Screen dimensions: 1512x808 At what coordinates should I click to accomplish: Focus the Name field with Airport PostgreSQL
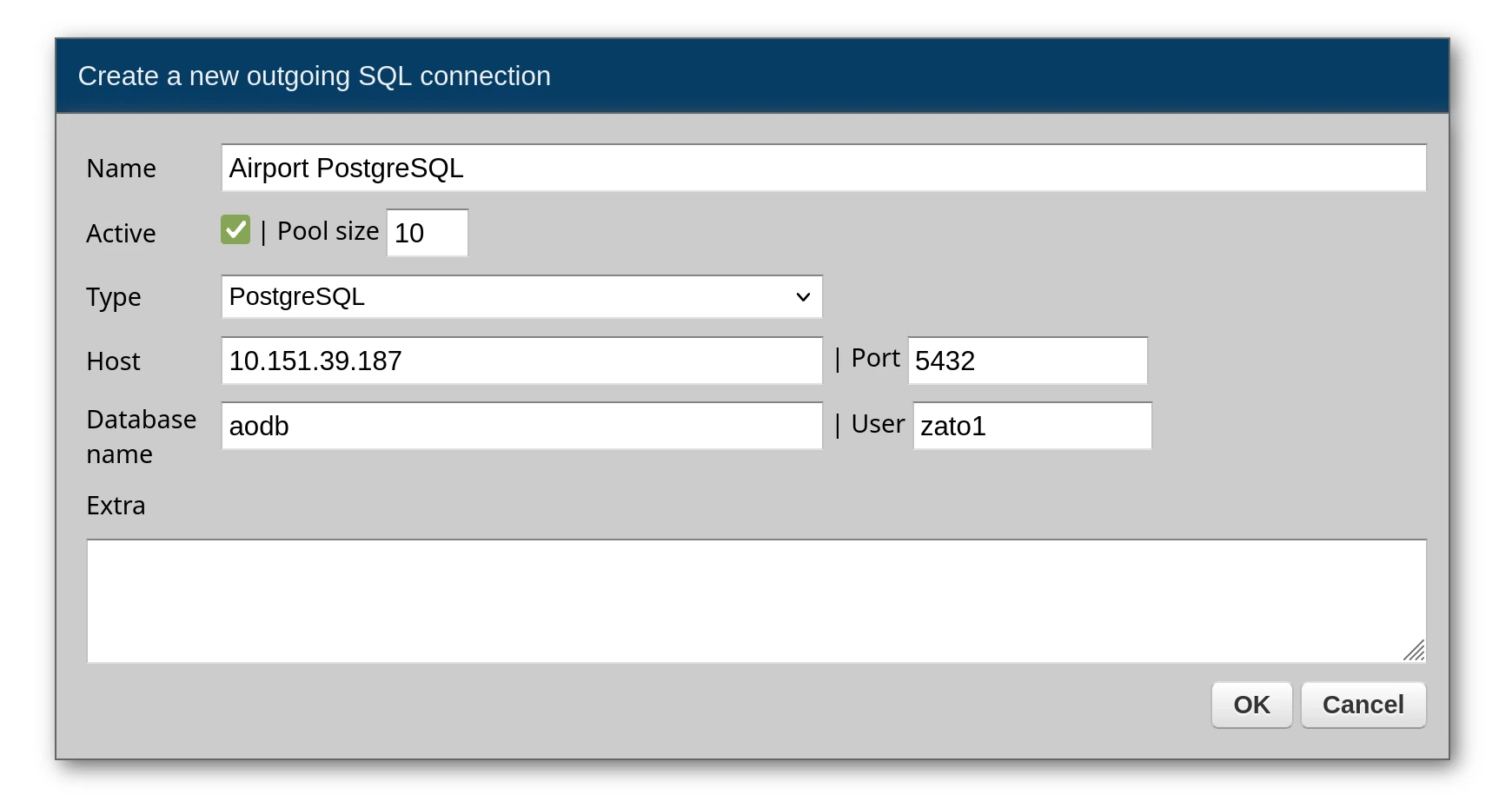point(823,168)
